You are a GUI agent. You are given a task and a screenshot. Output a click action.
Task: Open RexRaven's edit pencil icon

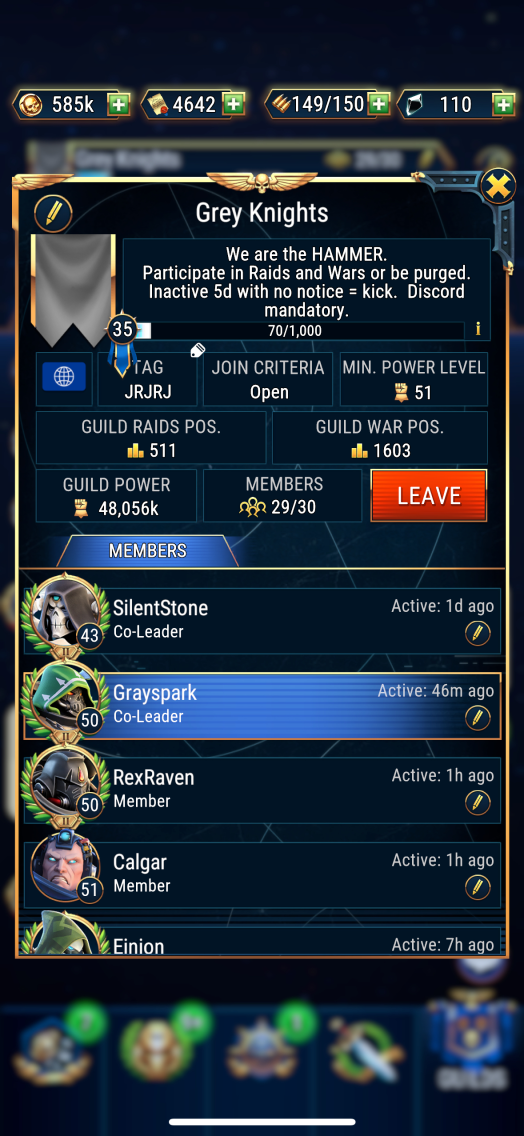[x=477, y=803]
